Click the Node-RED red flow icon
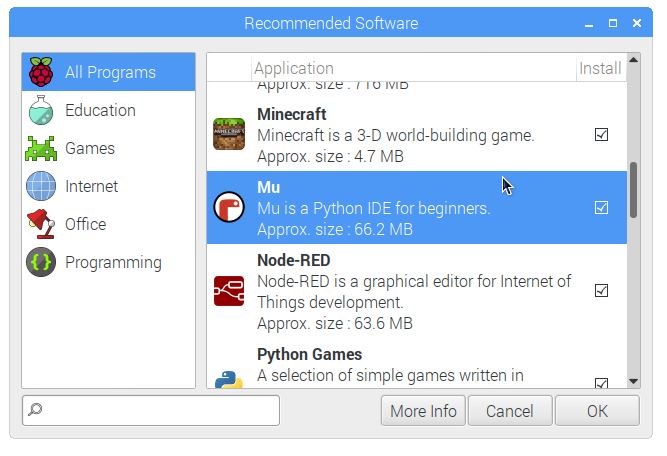The height and width of the screenshot is (456, 667). (x=229, y=291)
